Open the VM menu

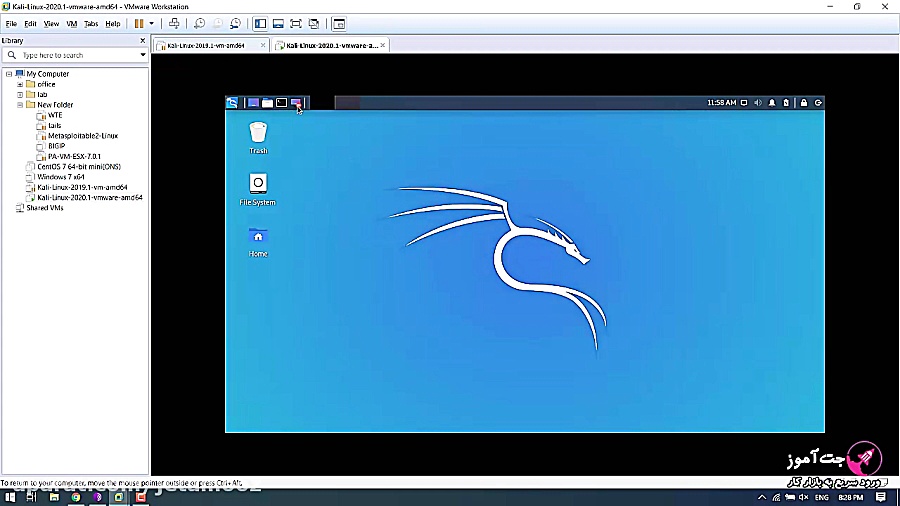click(x=72, y=24)
